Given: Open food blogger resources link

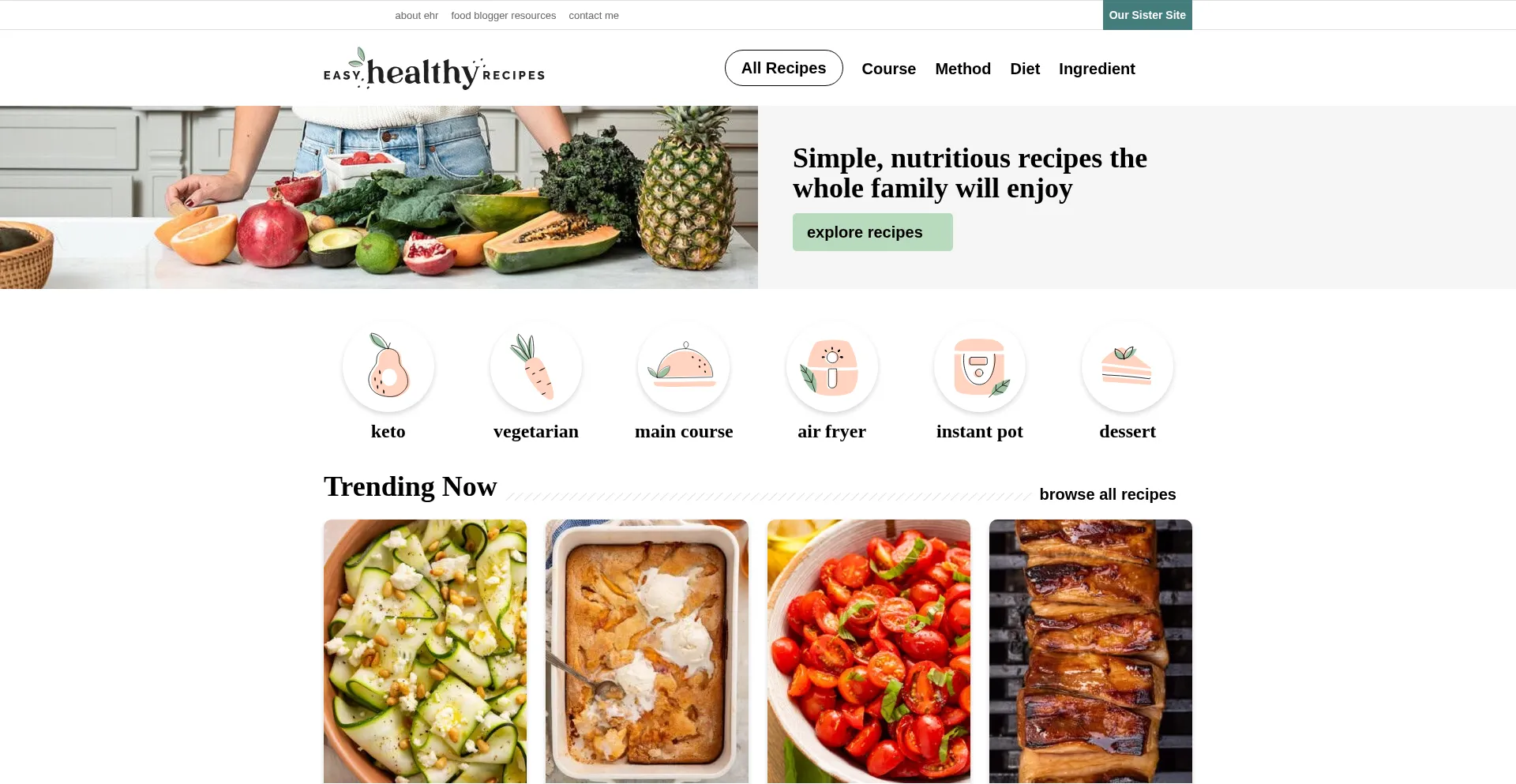Looking at the screenshot, I should [504, 15].
